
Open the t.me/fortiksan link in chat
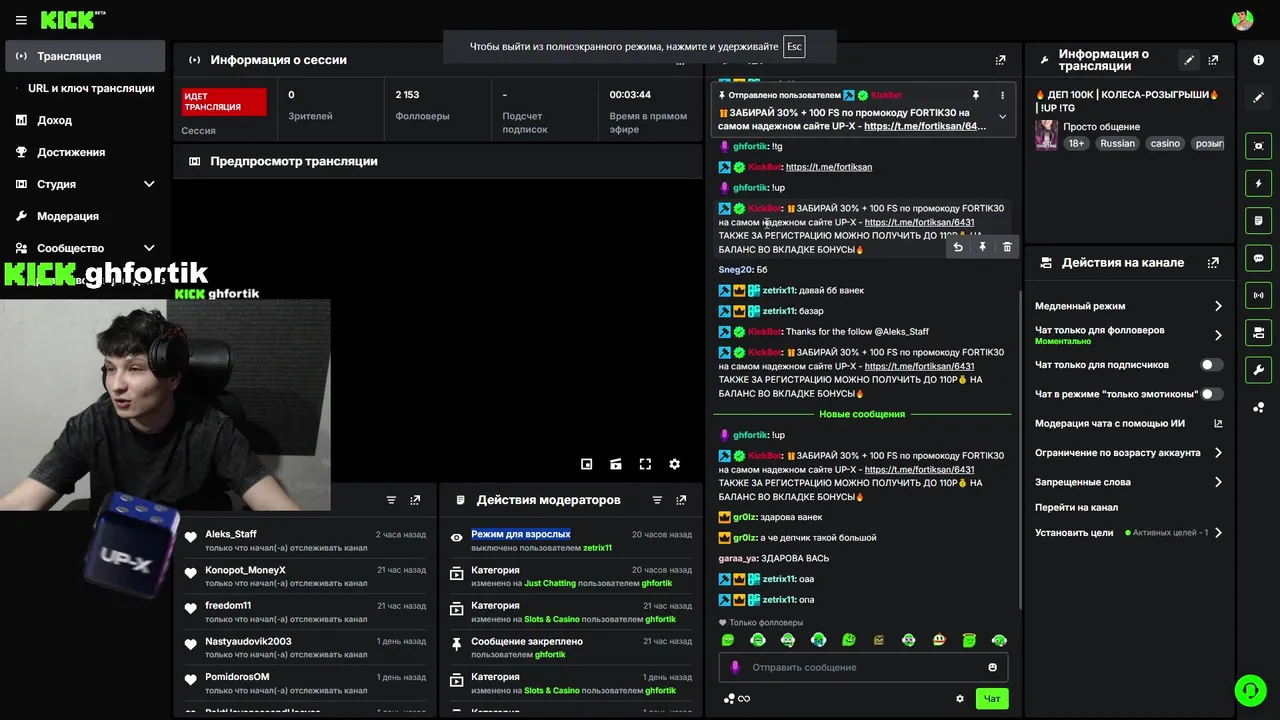click(x=829, y=167)
